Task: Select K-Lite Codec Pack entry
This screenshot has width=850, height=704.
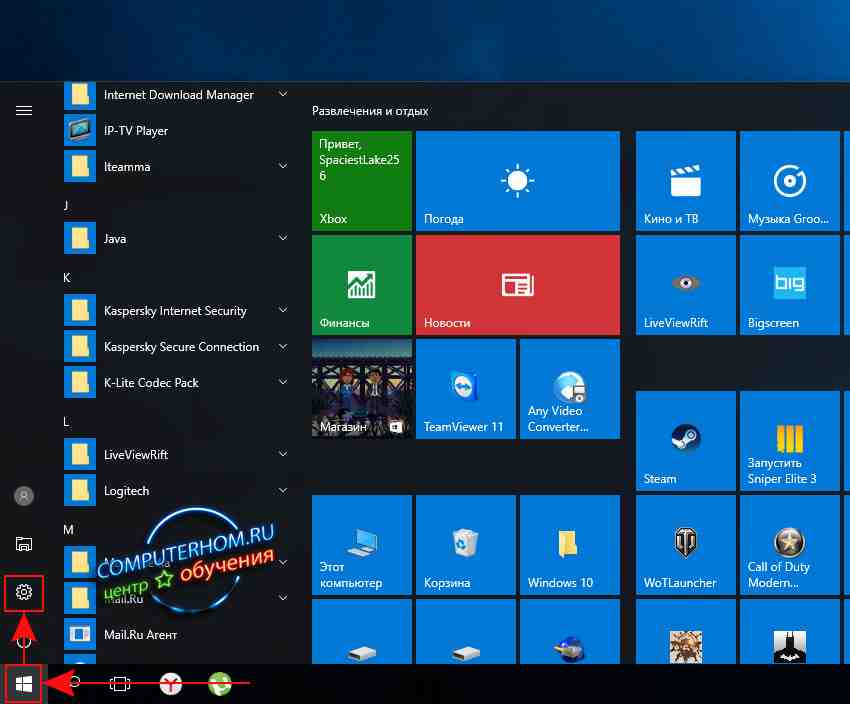Action: click(178, 383)
